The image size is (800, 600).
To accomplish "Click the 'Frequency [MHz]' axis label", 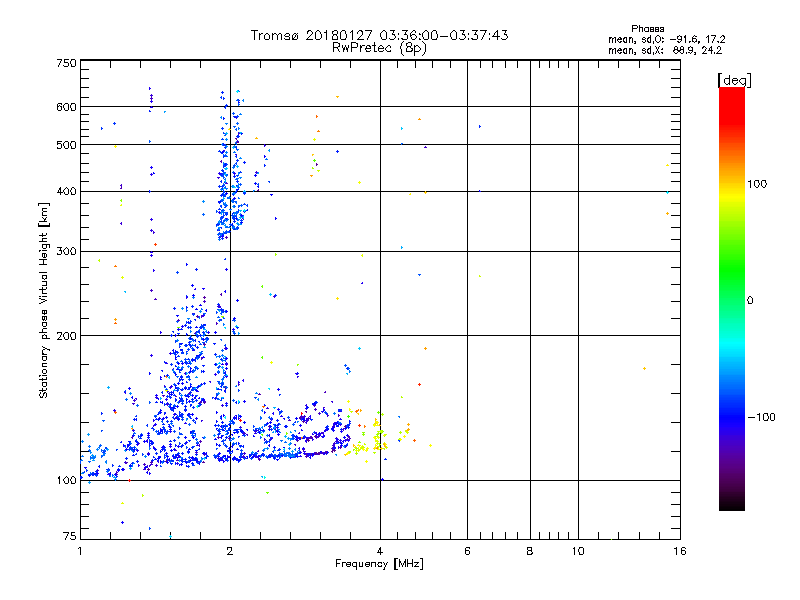I will point(379,564).
